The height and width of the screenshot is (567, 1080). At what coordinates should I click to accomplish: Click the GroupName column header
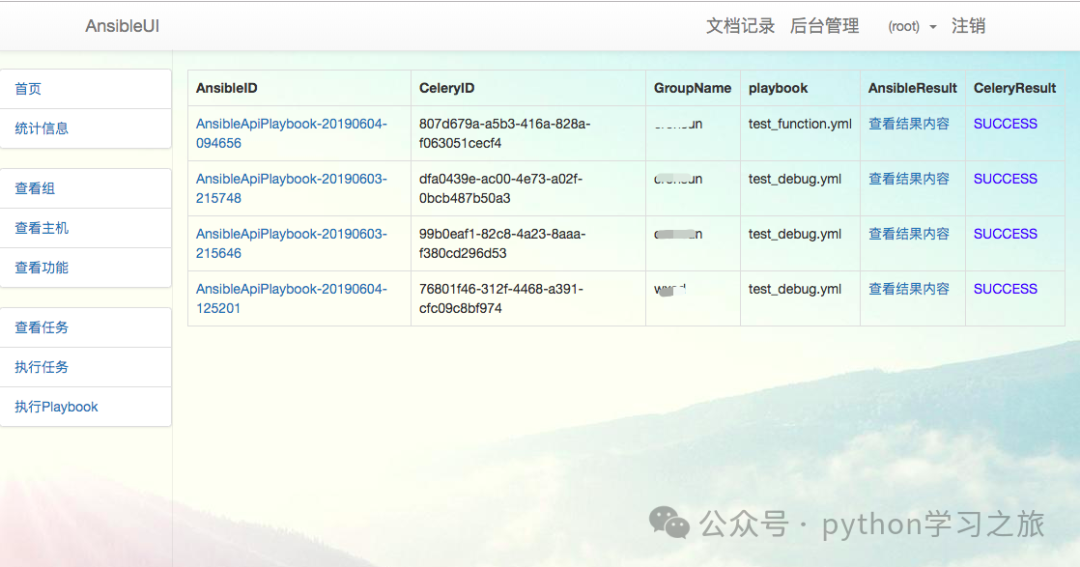pos(692,88)
